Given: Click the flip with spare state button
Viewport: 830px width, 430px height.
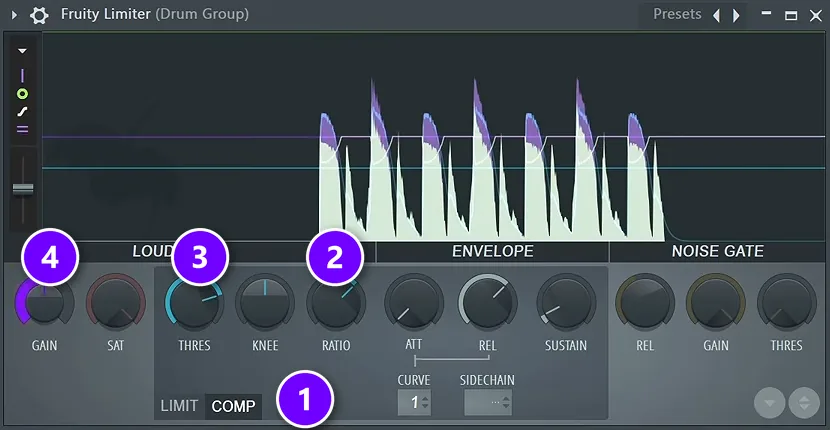Looking at the screenshot, I should point(804,404).
